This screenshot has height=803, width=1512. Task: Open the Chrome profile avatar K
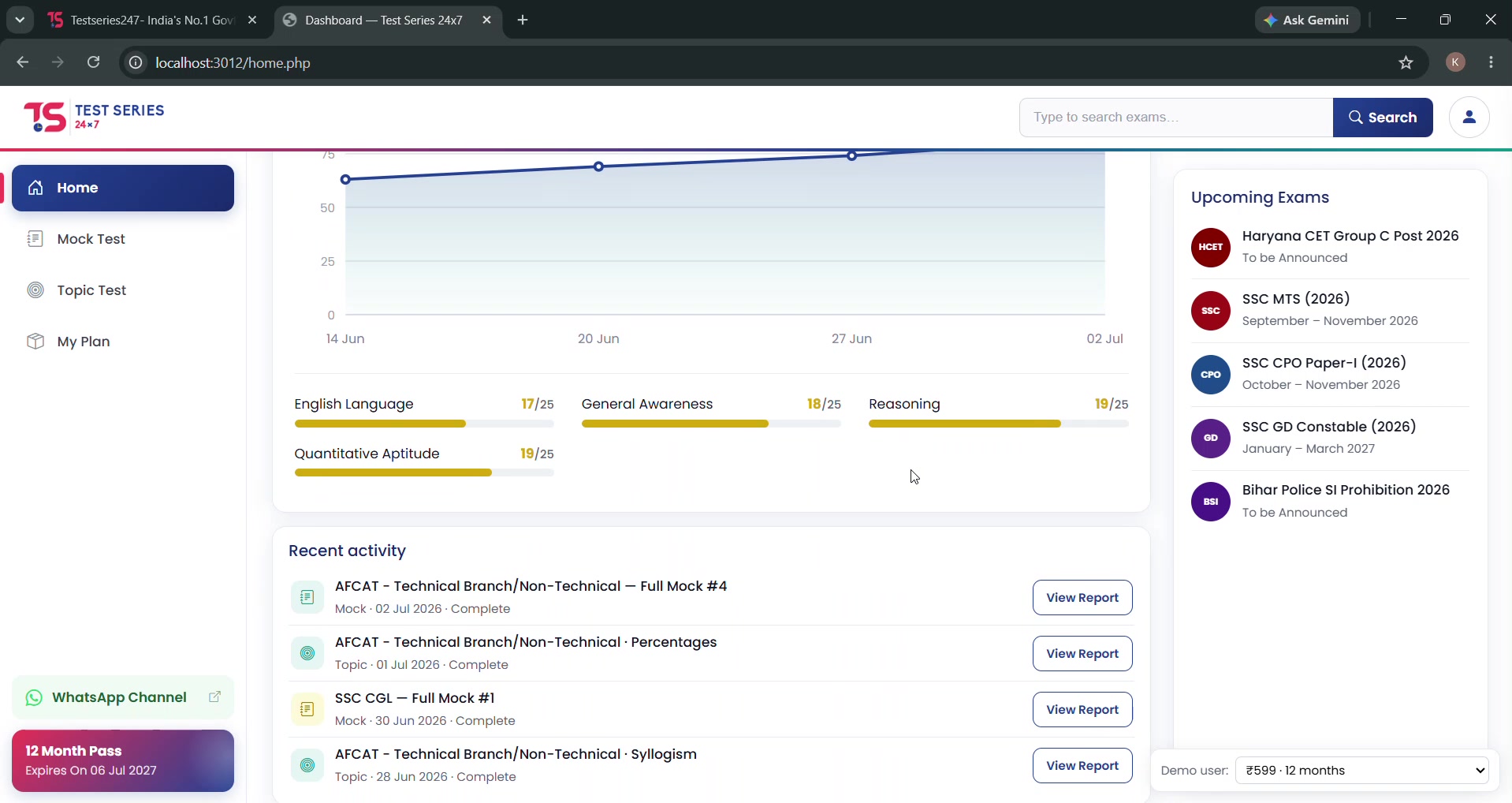coord(1455,62)
